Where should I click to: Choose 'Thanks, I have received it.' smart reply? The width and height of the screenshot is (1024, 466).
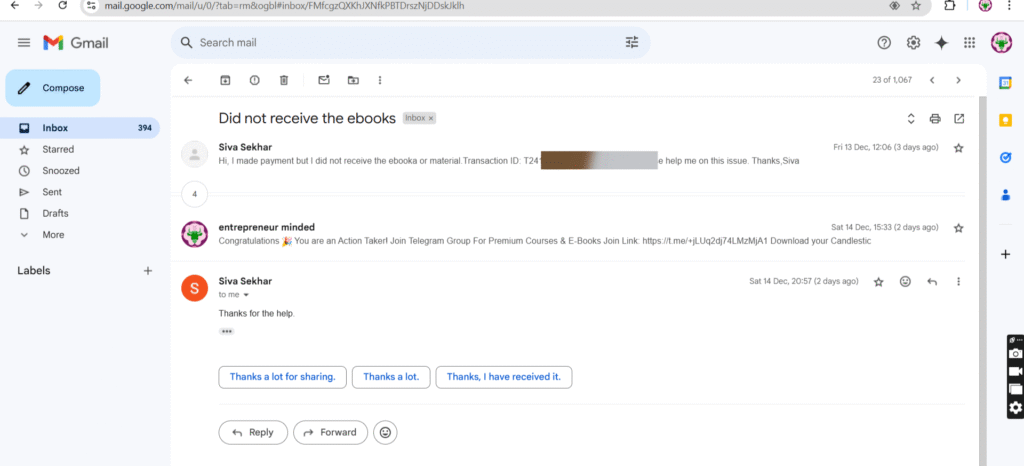[509, 377]
